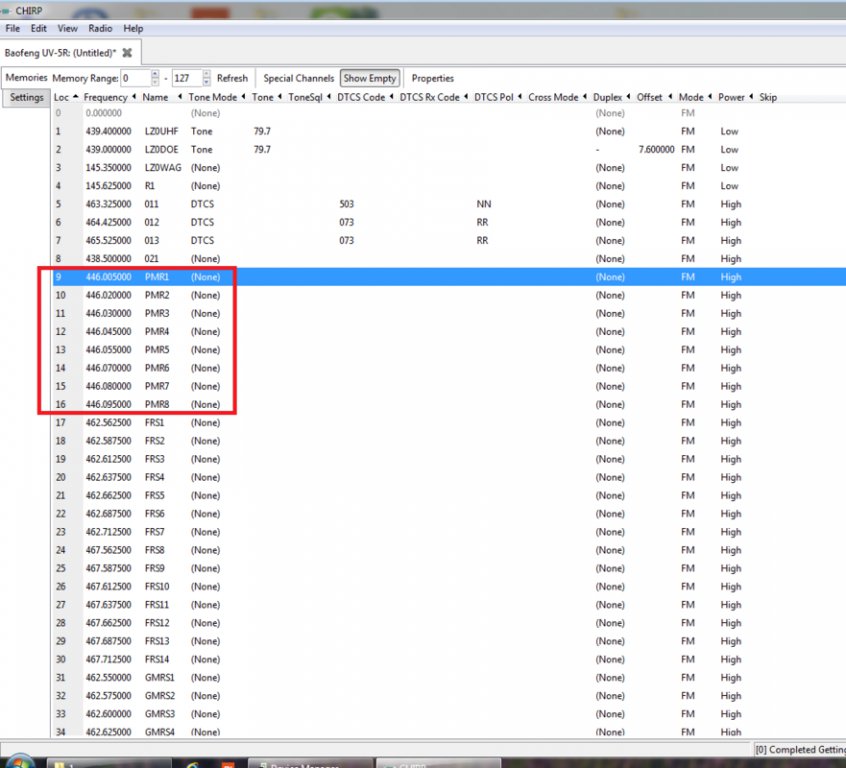
Task: Switch to the Settings side tab
Action: 27,98
